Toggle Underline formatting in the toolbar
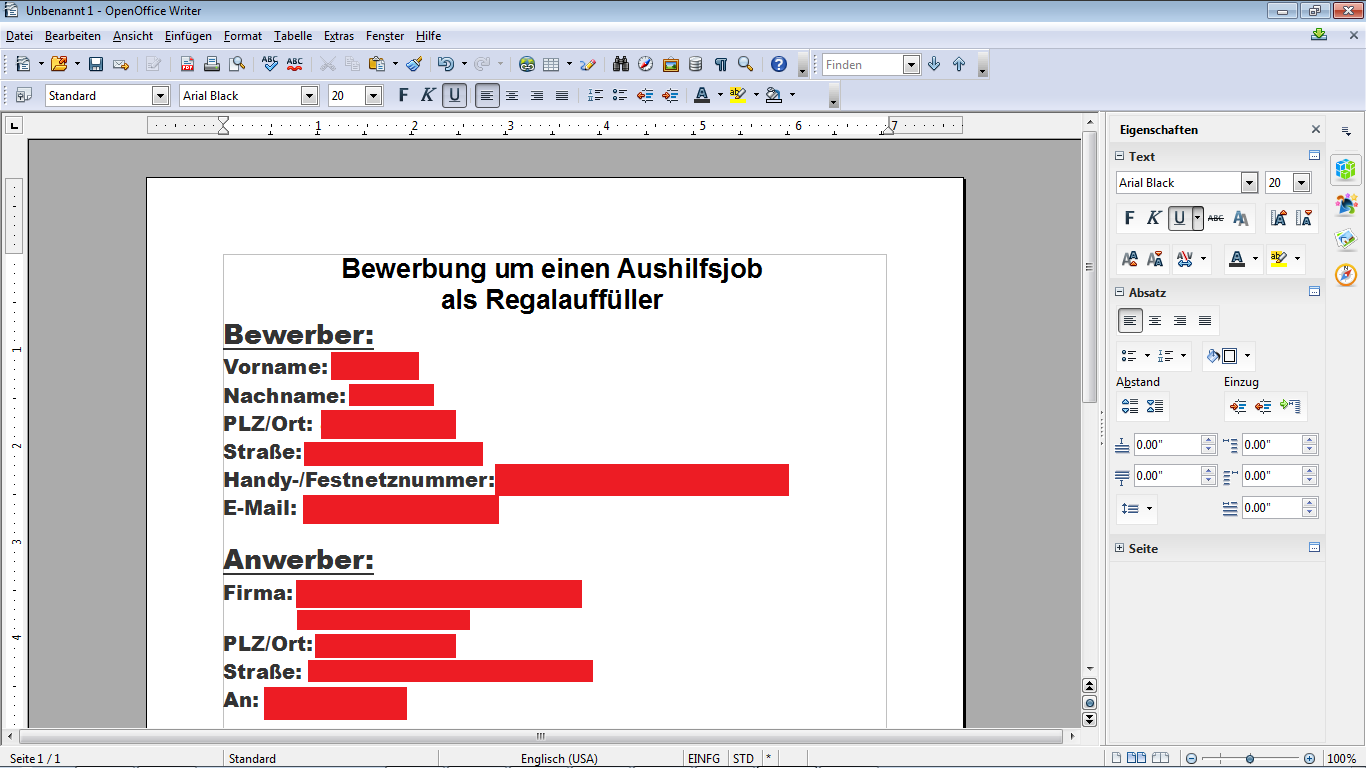Image resolution: width=1366 pixels, height=768 pixels. [455, 95]
